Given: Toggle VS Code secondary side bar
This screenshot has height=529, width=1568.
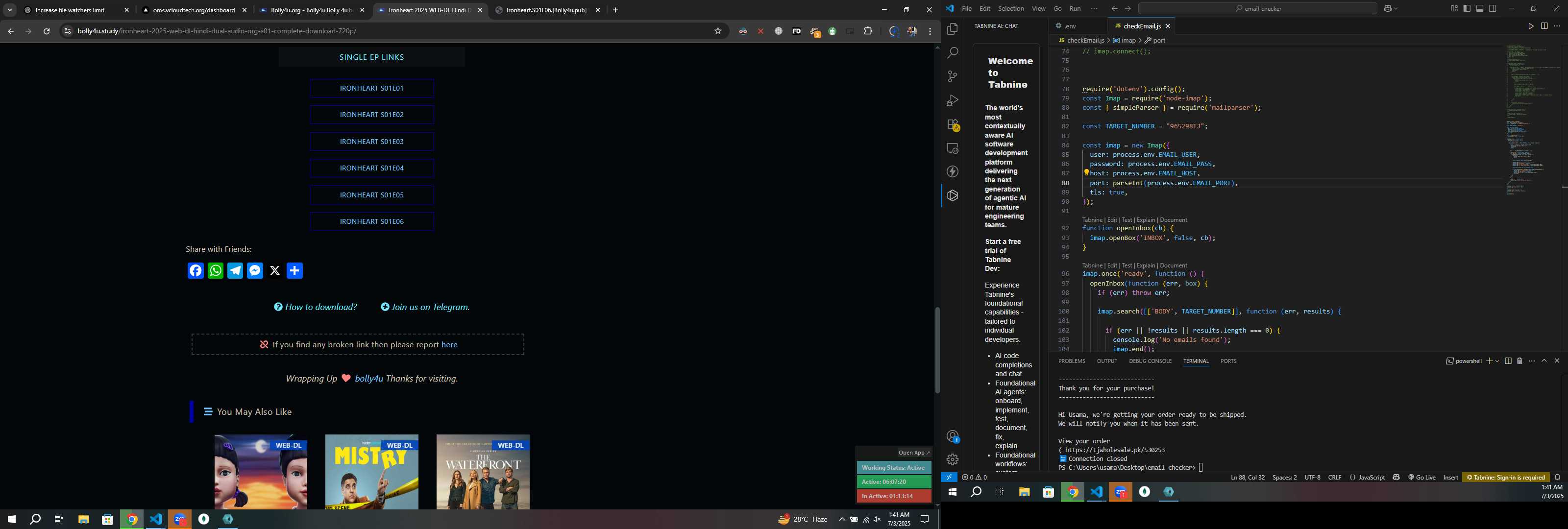Looking at the screenshot, I should (1493, 8).
